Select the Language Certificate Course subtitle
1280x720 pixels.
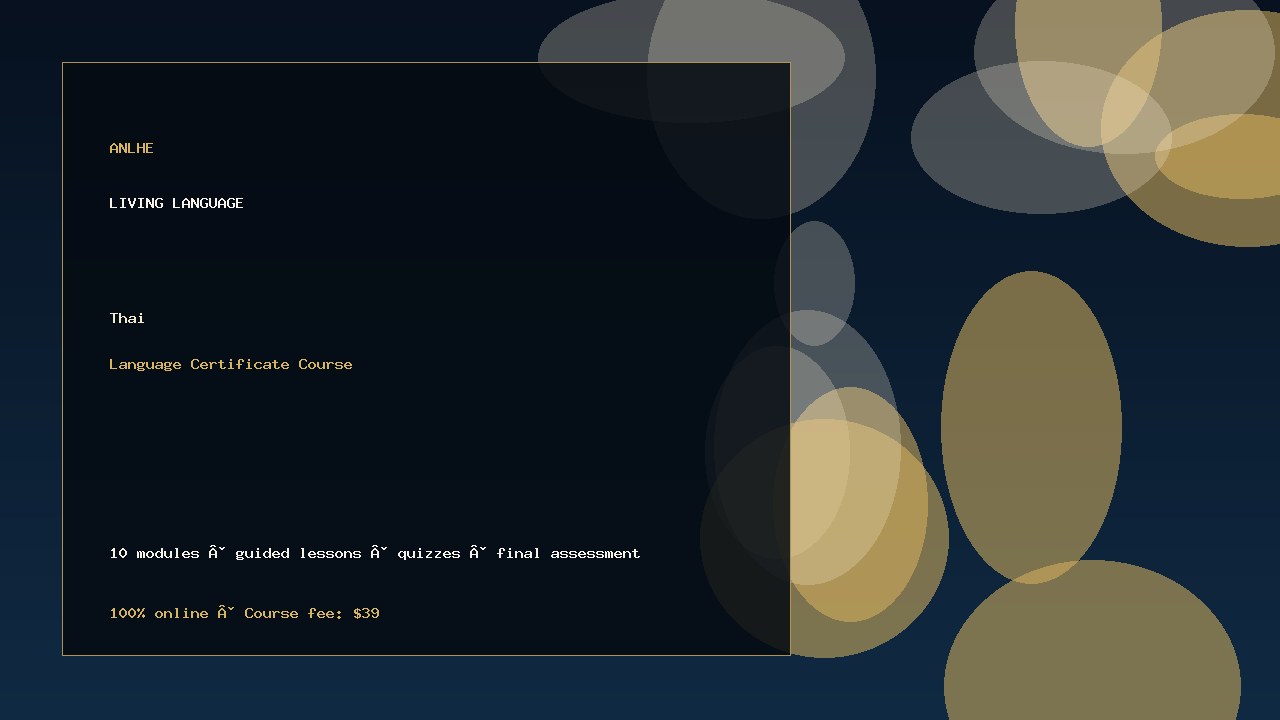point(231,364)
